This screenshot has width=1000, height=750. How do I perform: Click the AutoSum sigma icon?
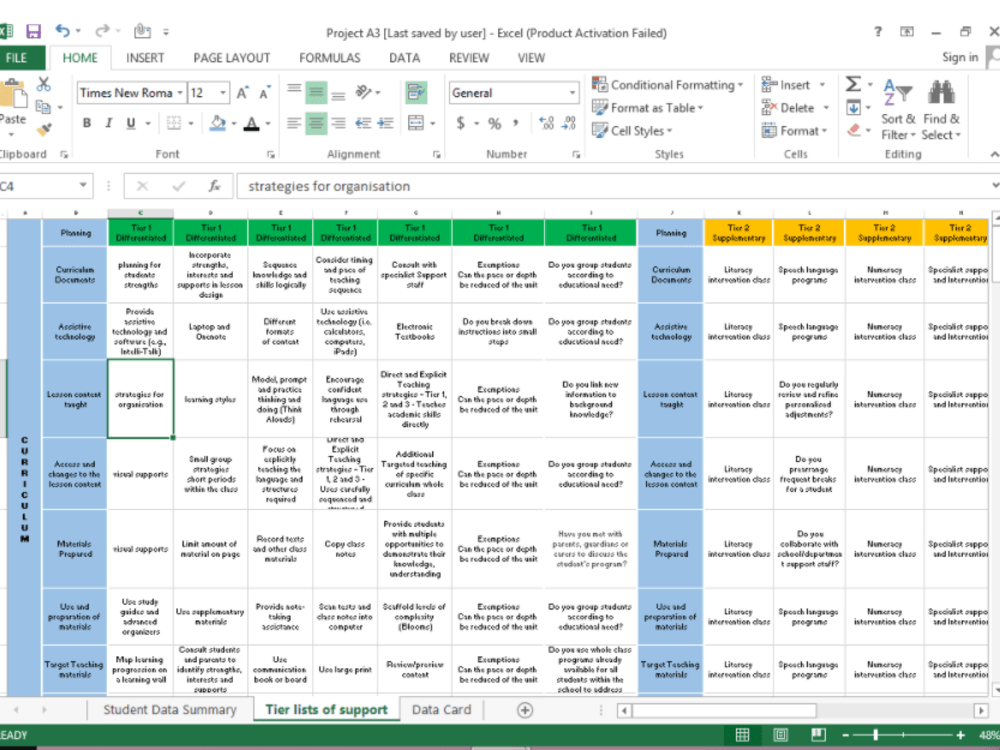click(x=853, y=84)
